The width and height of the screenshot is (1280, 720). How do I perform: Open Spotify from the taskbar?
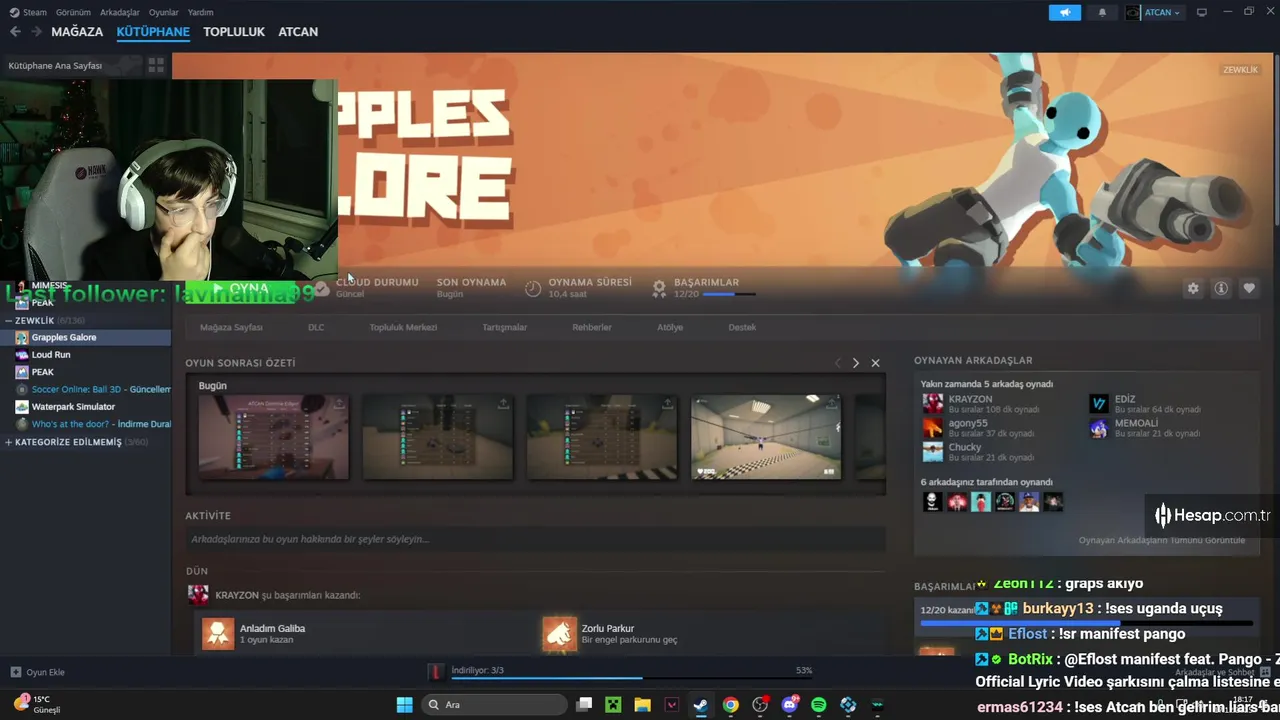(819, 705)
